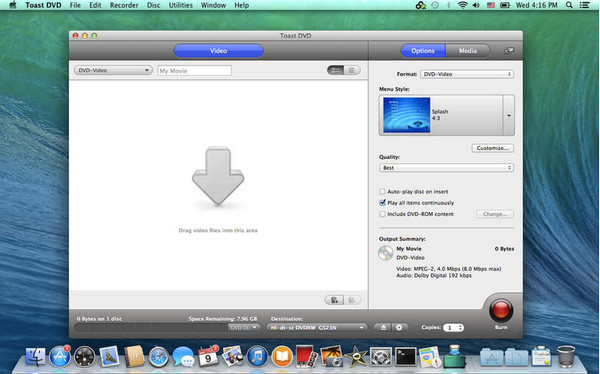Open the File menu

point(75,5)
